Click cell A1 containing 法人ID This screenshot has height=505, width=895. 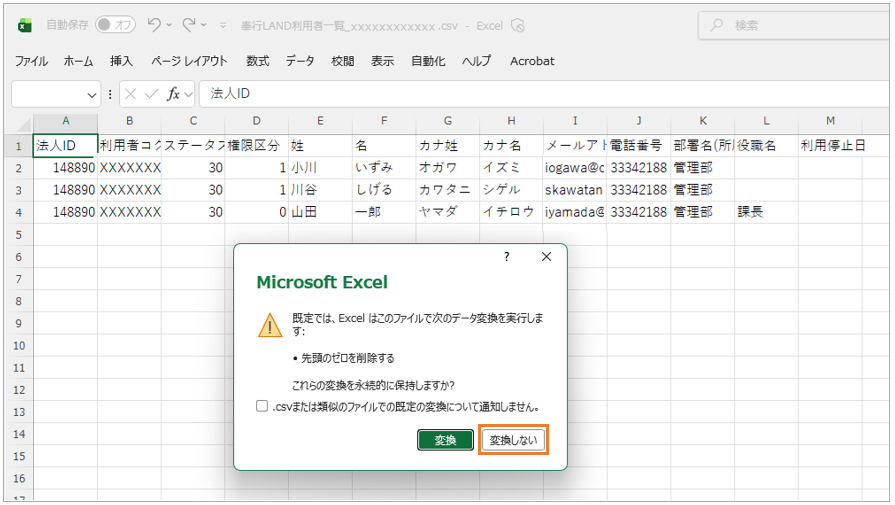pos(66,146)
